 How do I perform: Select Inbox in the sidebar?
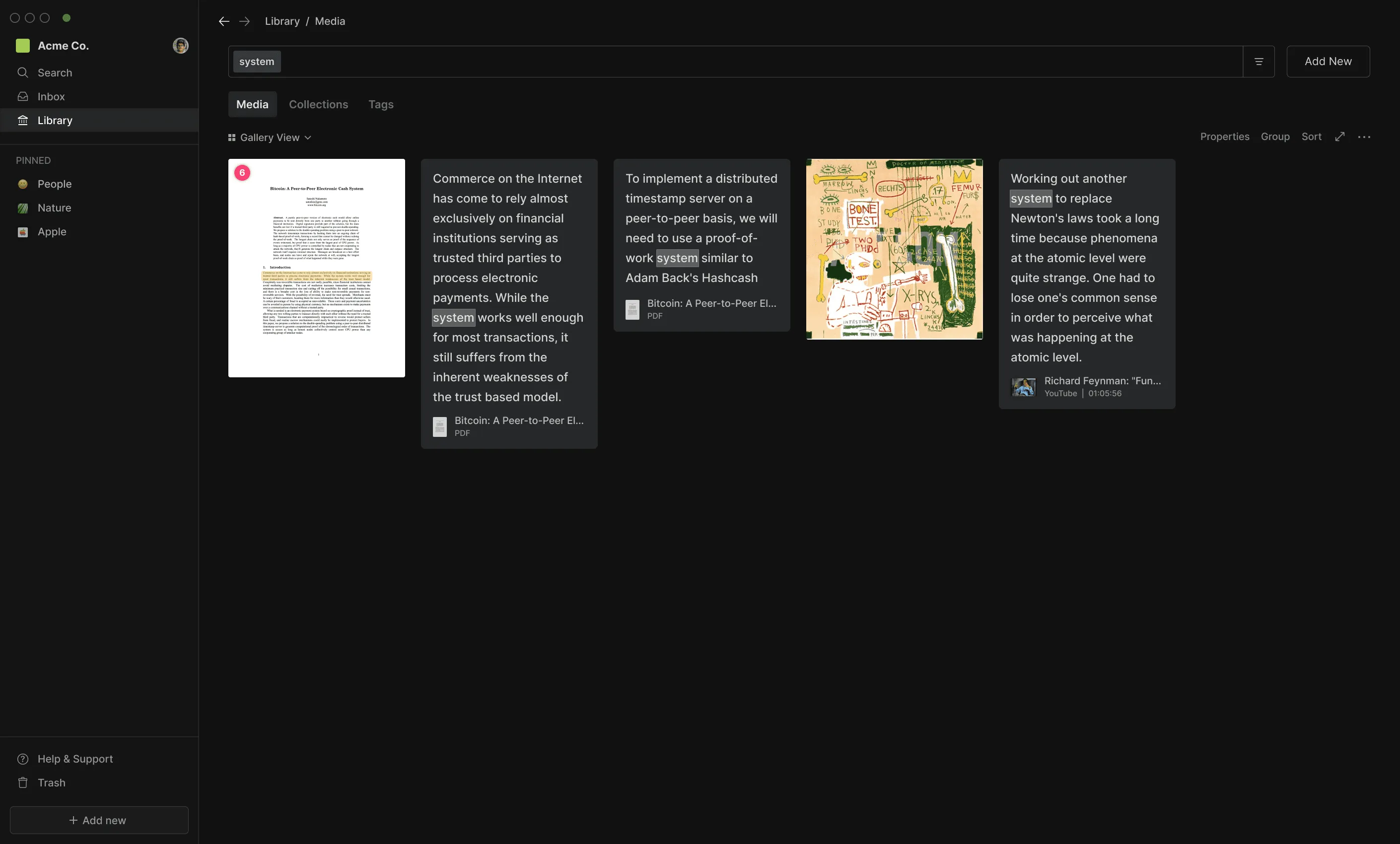tap(99, 97)
